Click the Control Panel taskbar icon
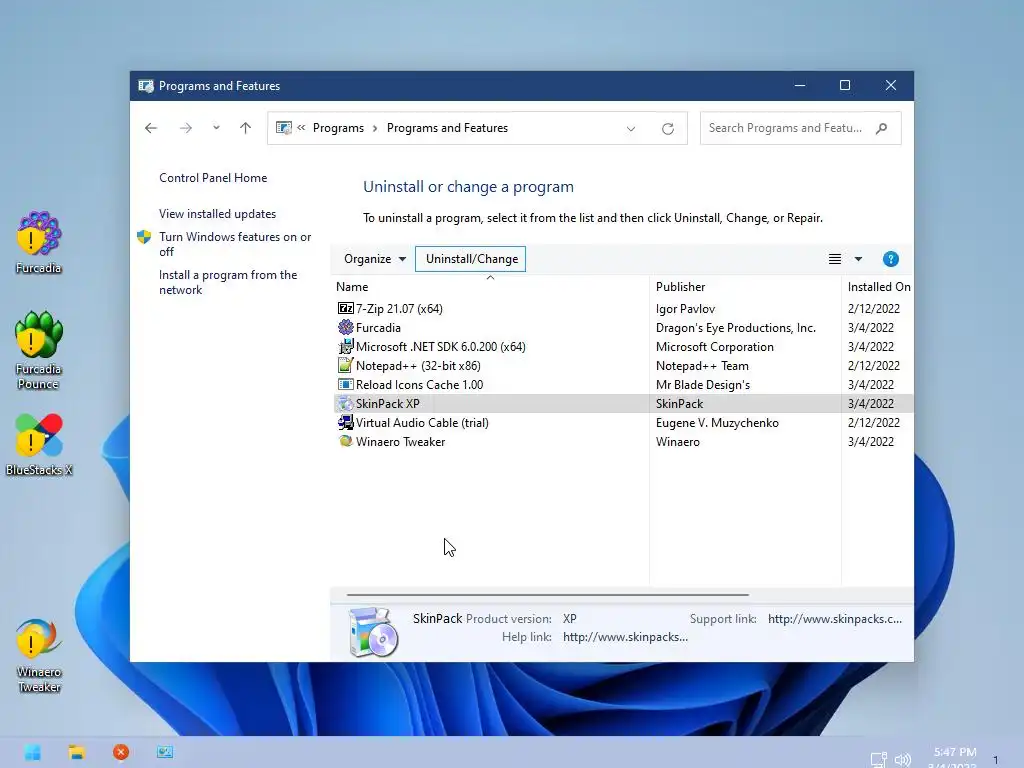 165,752
